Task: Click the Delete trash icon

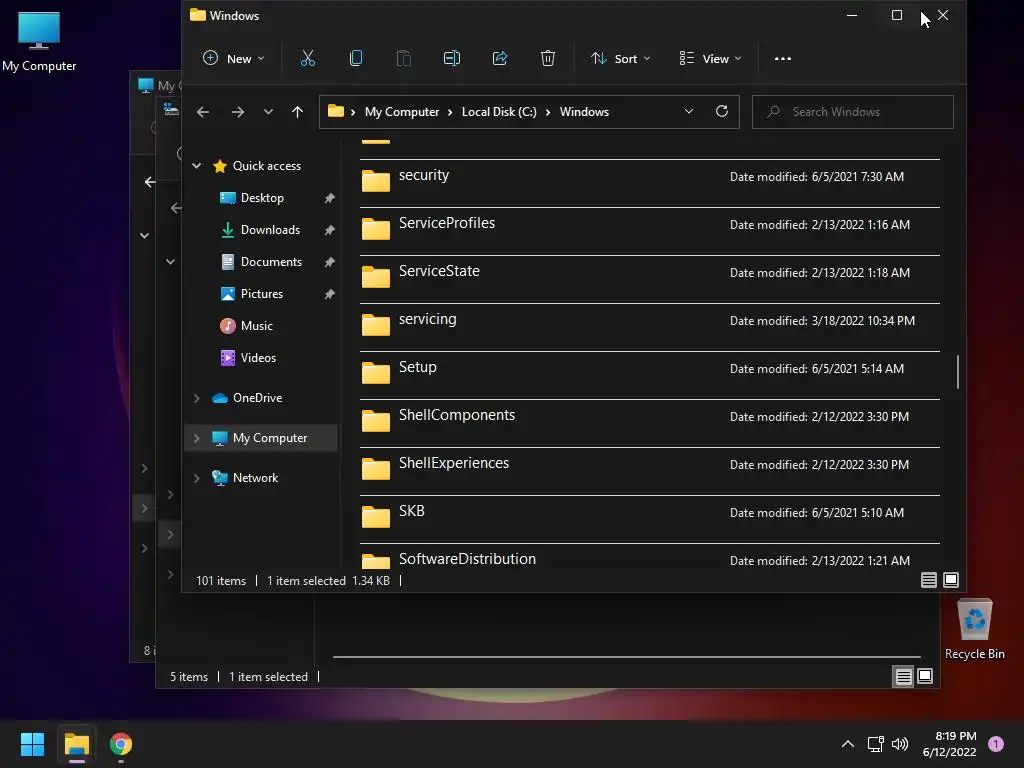Action: point(548,59)
